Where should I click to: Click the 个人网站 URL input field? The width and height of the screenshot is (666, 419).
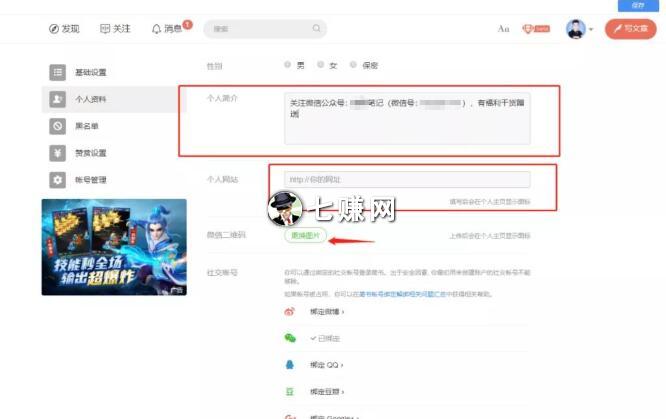point(407,179)
